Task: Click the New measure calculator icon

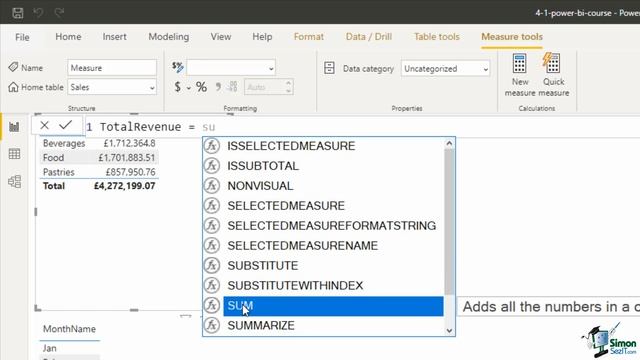Action: (x=520, y=64)
